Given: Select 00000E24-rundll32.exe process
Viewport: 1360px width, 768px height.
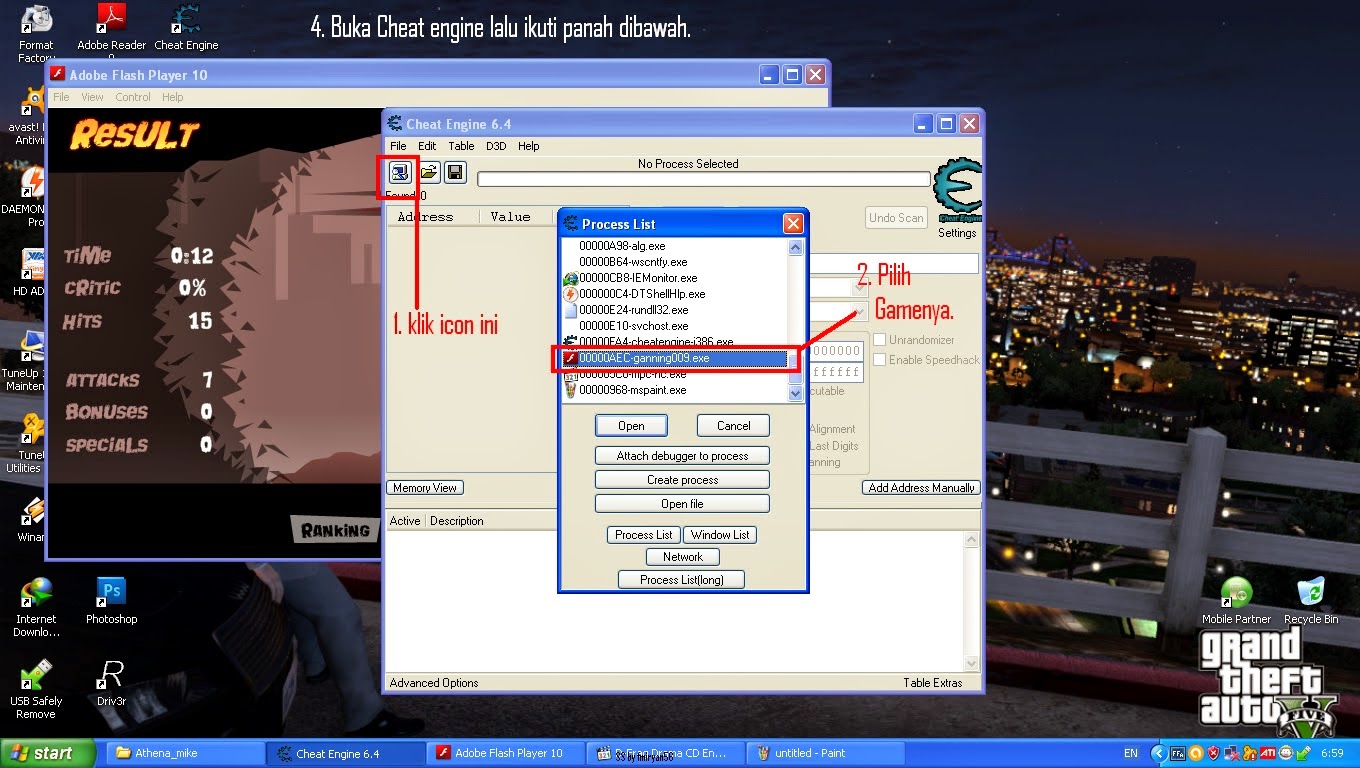Looking at the screenshot, I should pyautogui.click(x=675, y=310).
